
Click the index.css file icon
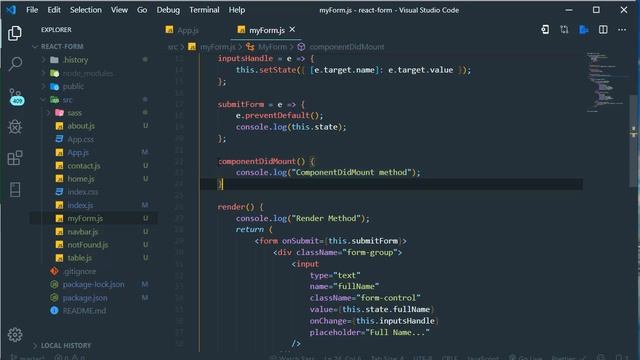pos(59,192)
